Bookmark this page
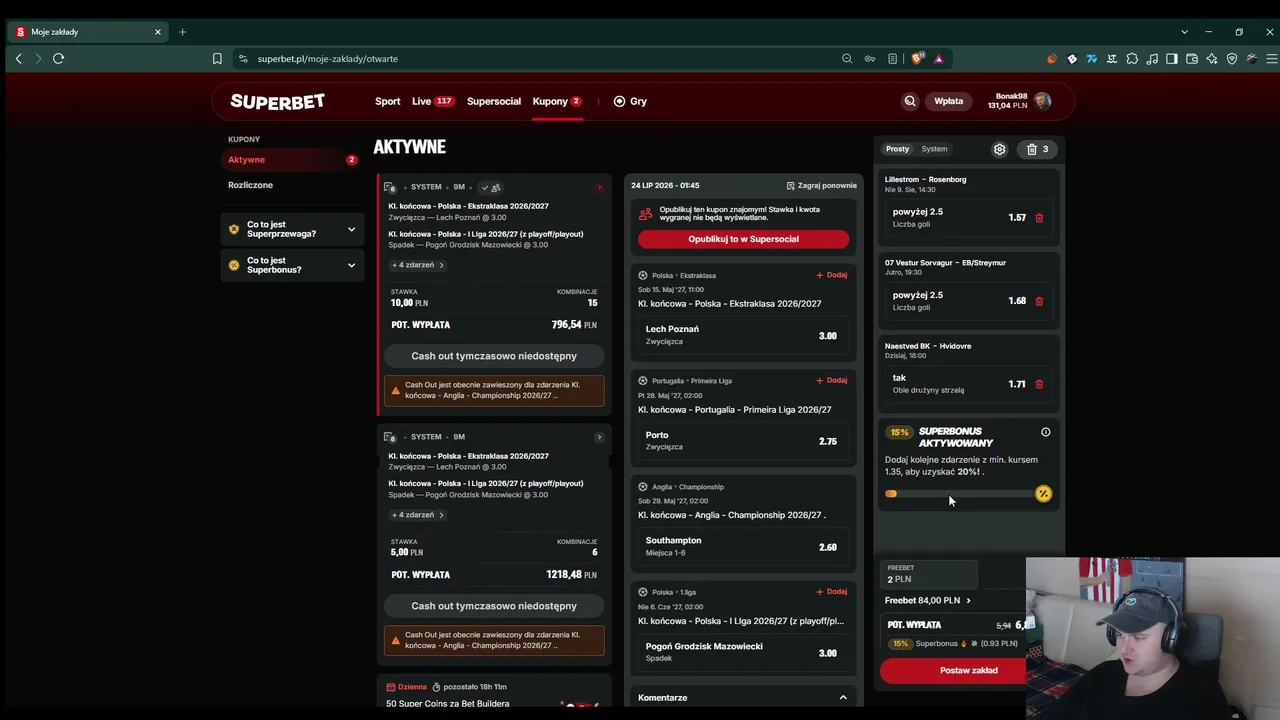This screenshot has width=1280, height=720. click(217, 59)
